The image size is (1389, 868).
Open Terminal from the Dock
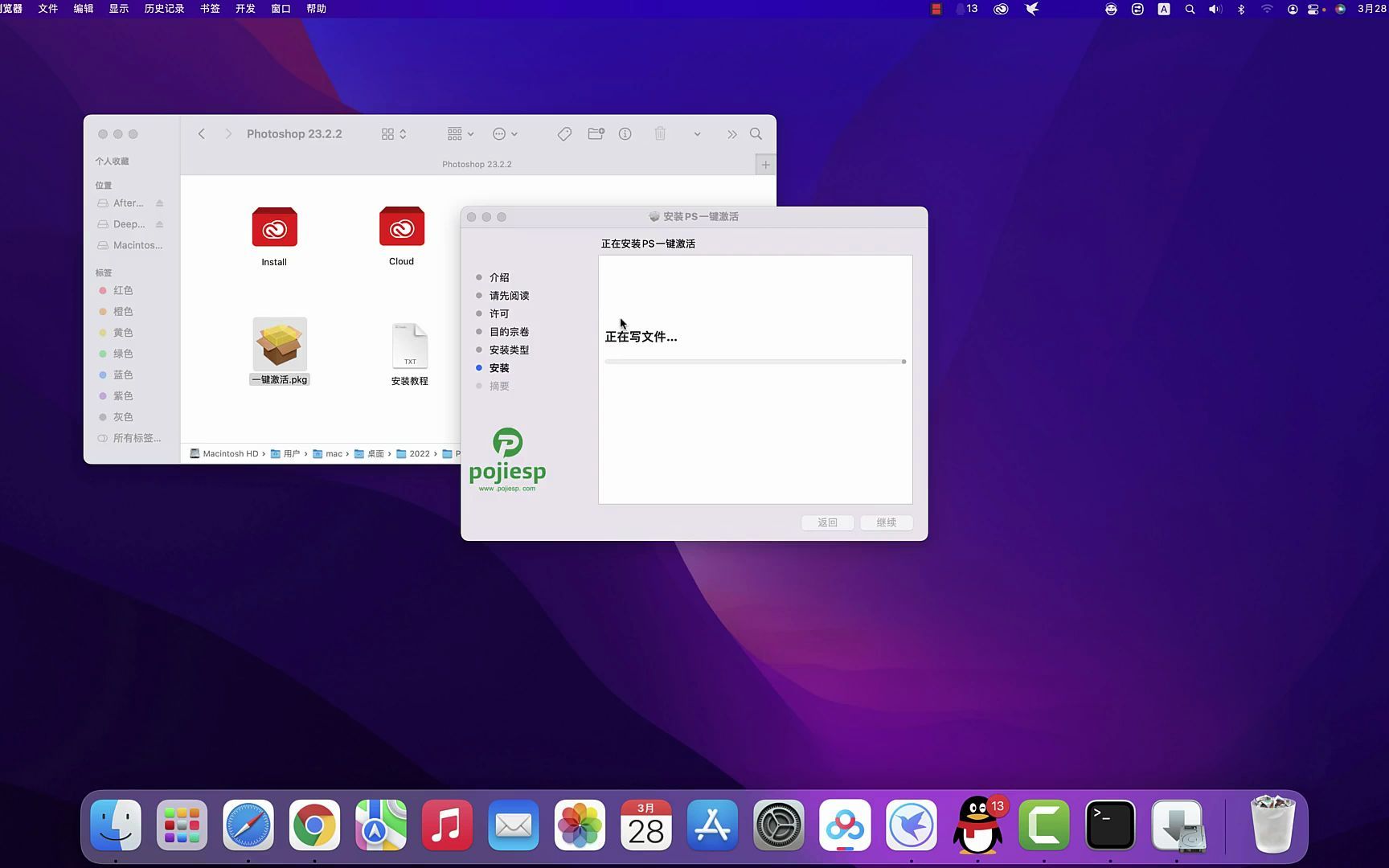(1111, 825)
